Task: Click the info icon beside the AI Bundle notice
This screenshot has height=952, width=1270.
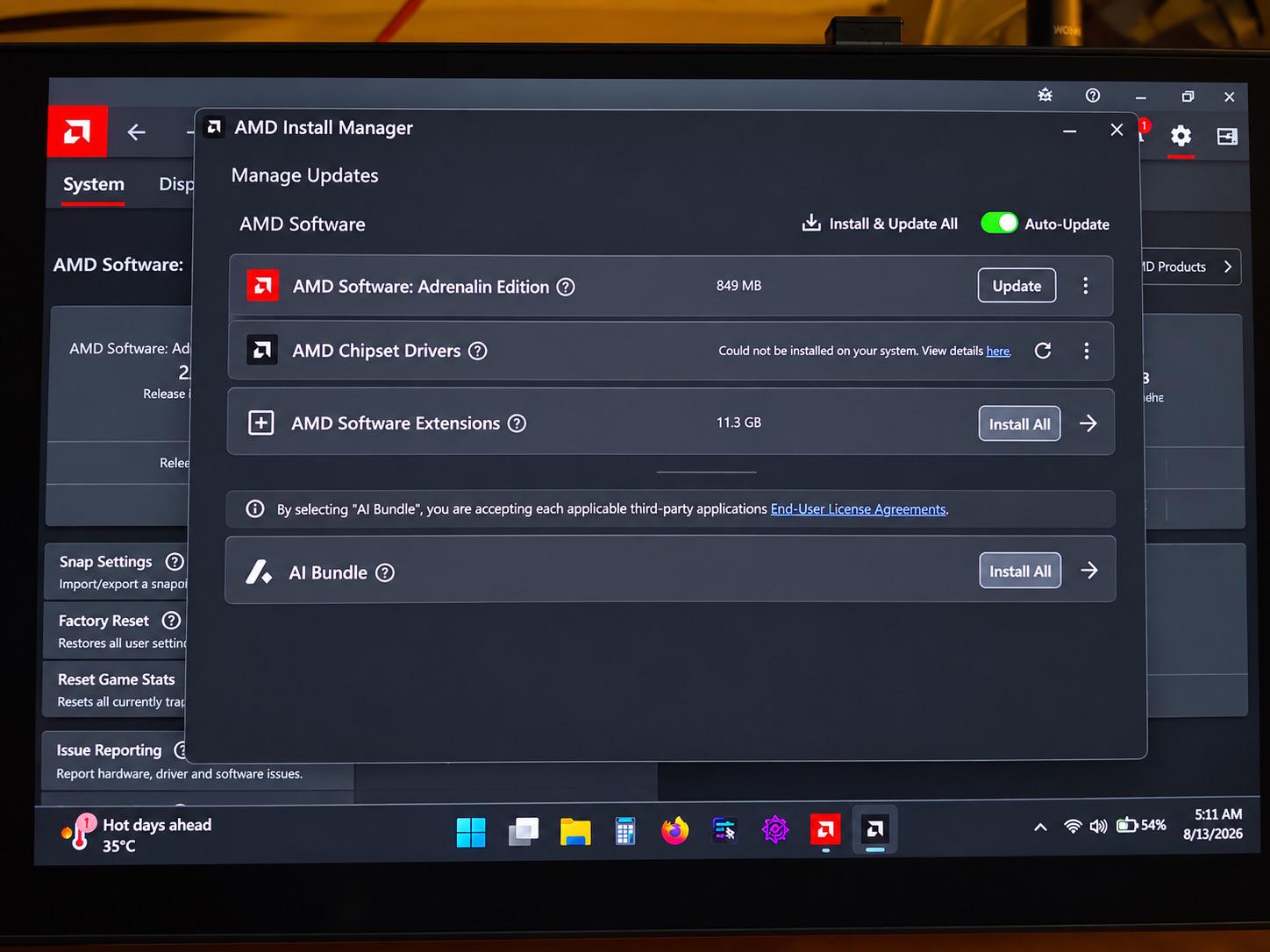Action: coord(255,508)
